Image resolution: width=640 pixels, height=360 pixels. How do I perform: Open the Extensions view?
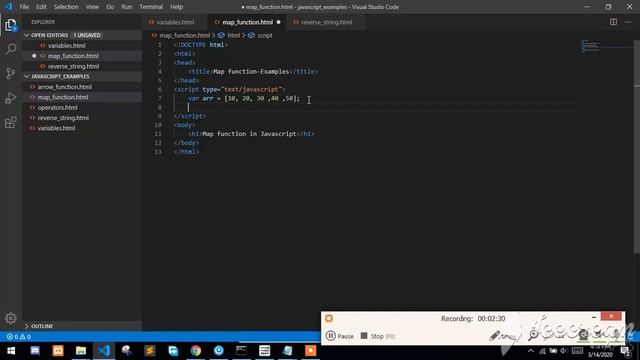pyautogui.click(x=11, y=122)
